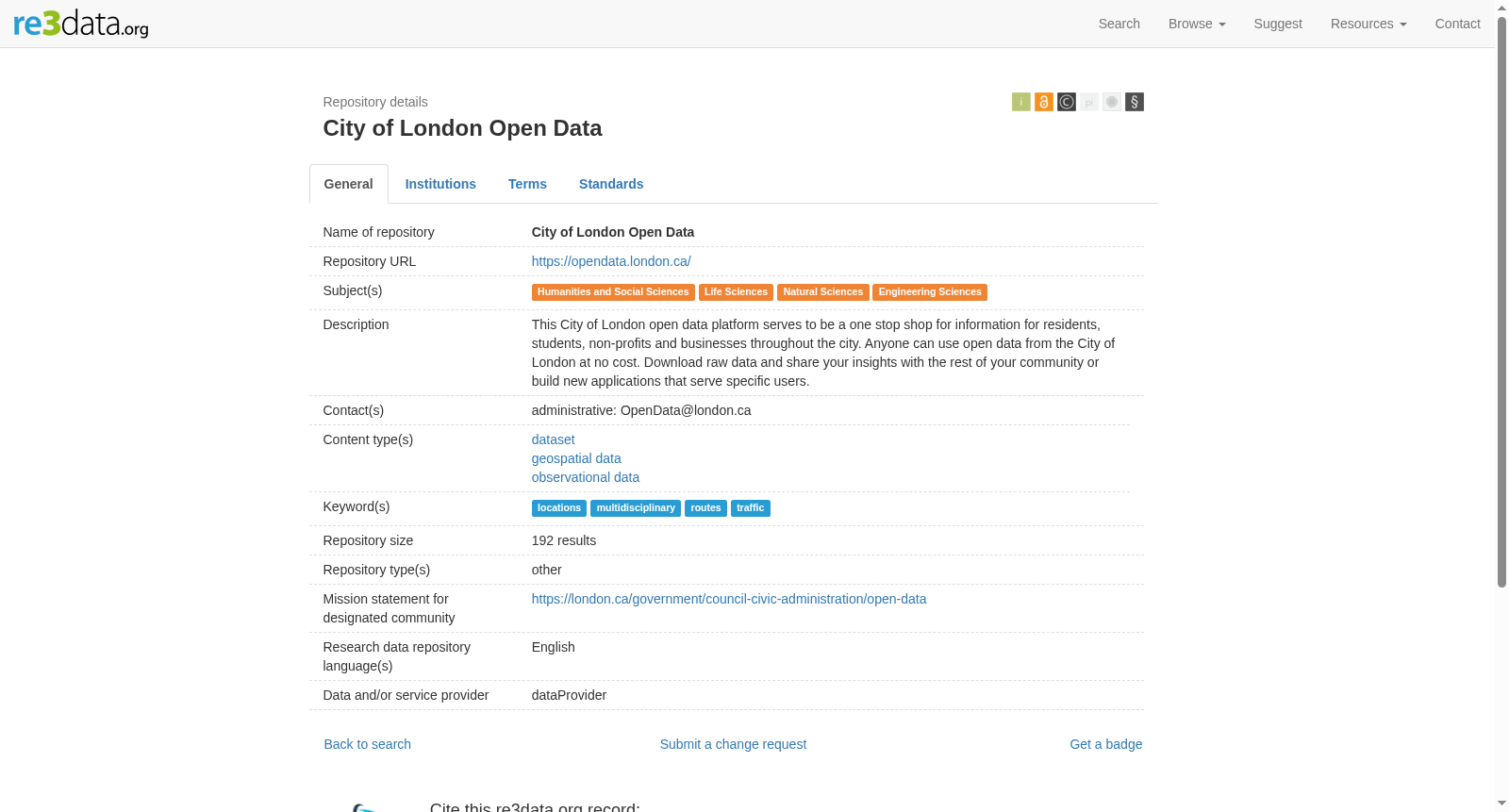Click the 'dataProvider' value
The image size is (1509, 812).
click(569, 695)
